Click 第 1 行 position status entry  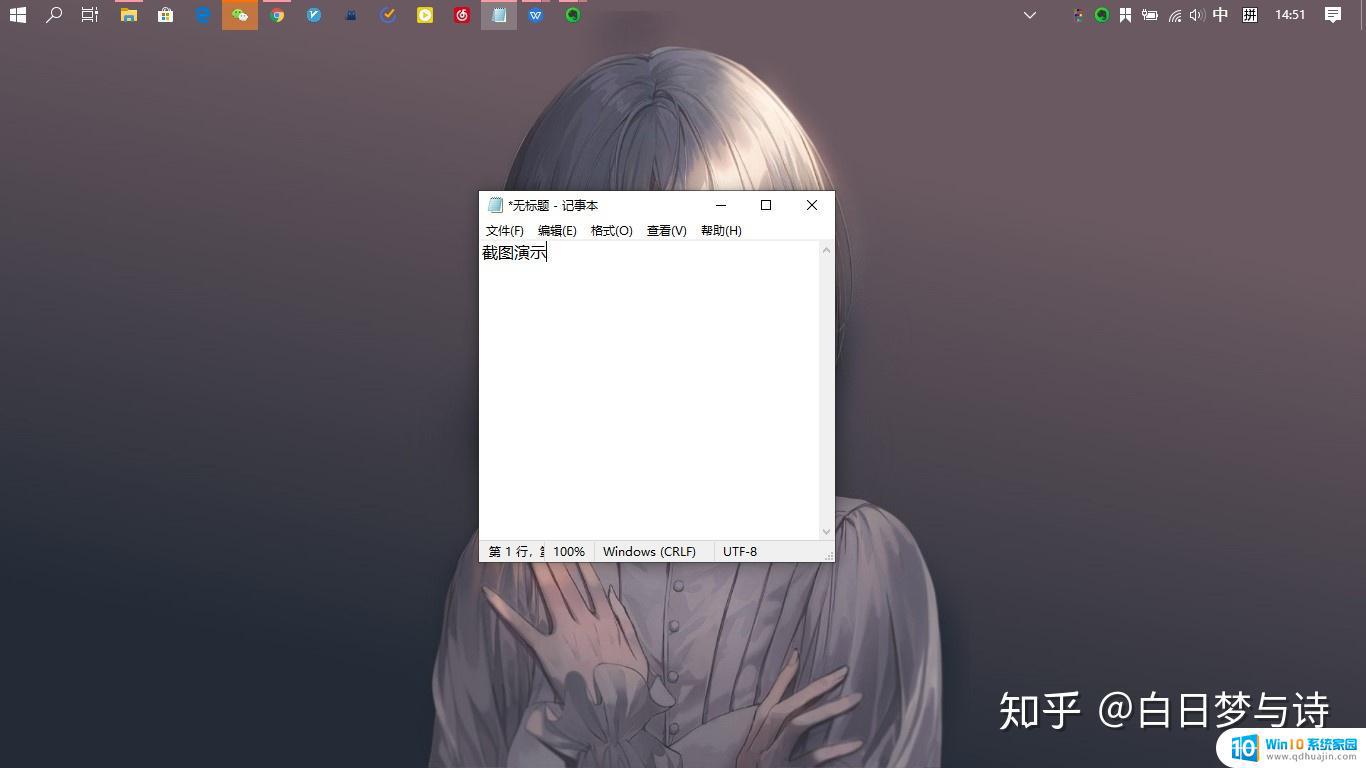pyautogui.click(x=516, y=552)
